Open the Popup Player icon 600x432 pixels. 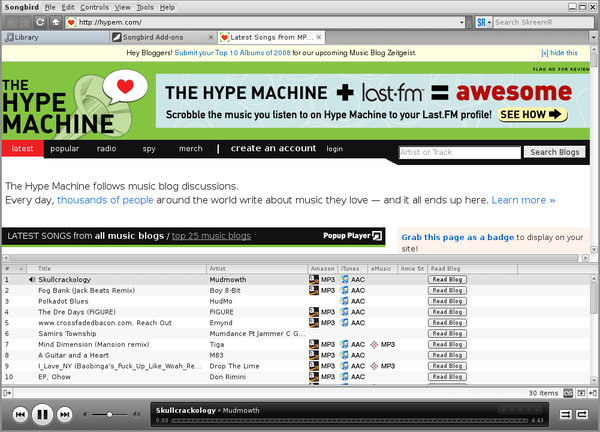[x=377, y=236]
